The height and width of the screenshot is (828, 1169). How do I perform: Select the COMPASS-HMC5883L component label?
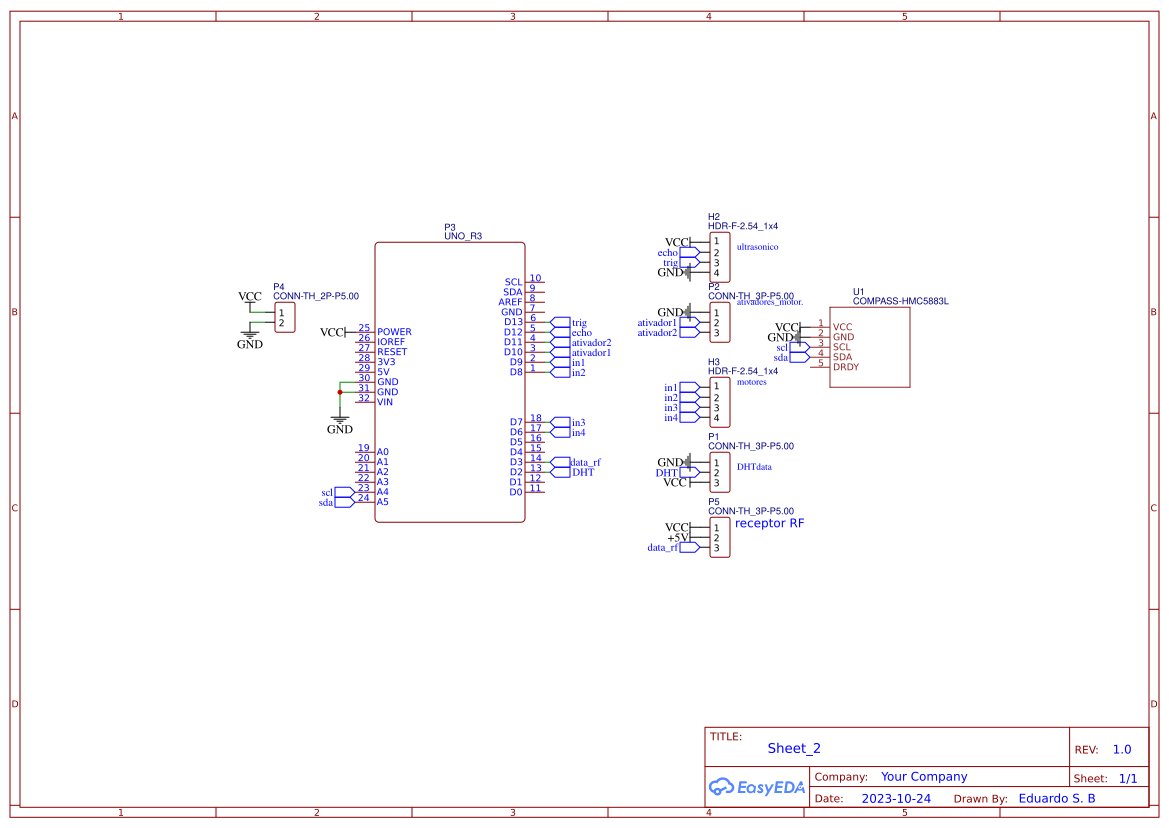(x=901, y=301)
